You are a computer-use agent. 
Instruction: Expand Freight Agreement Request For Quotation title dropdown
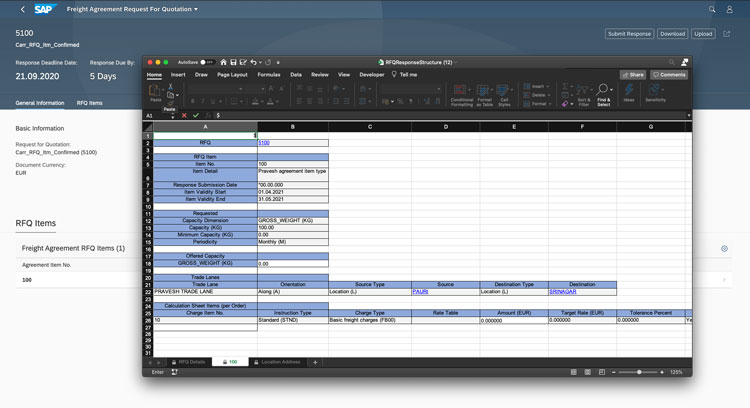tap(196, 9)
